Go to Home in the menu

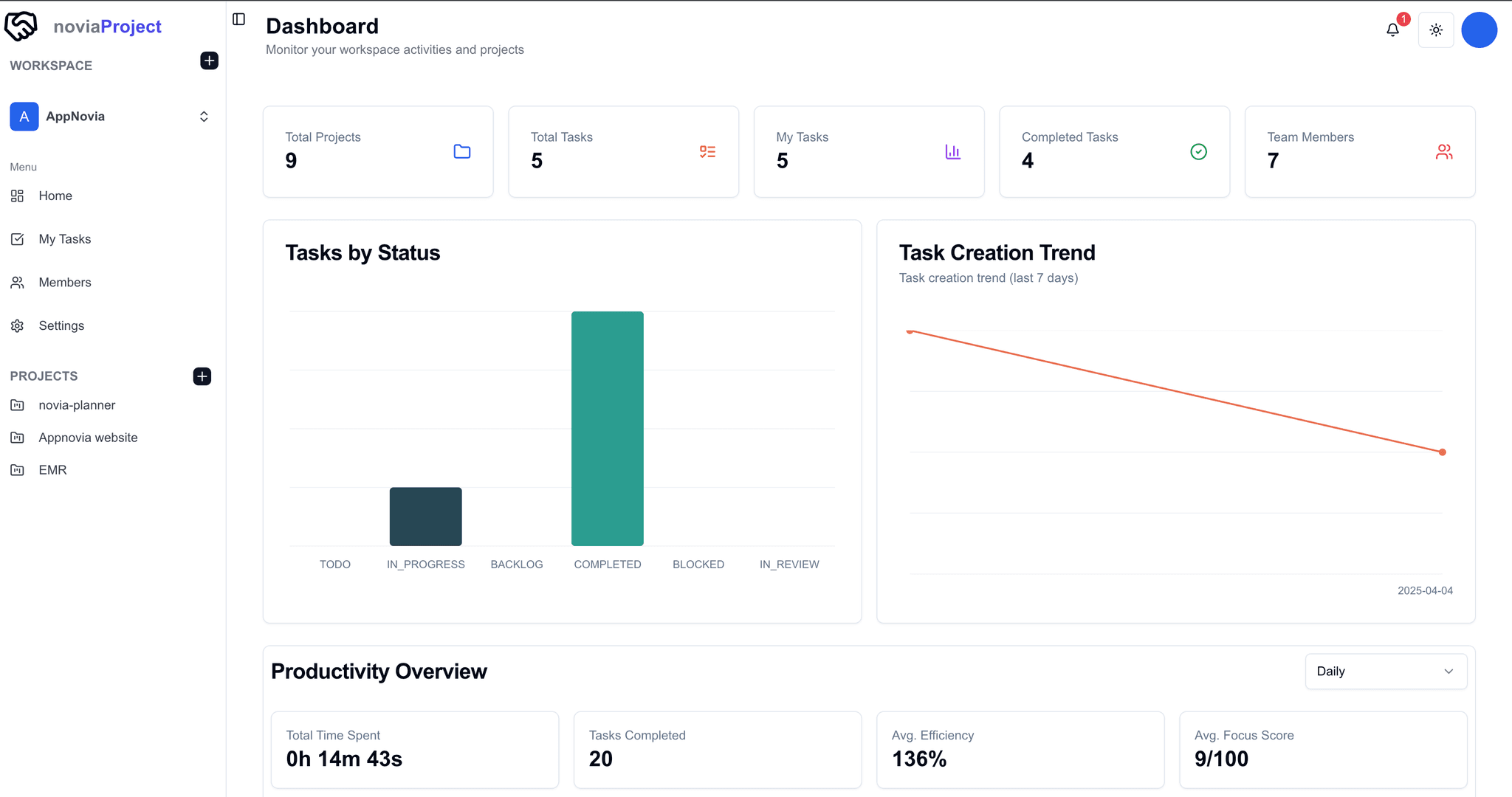[x=55, y=196]
